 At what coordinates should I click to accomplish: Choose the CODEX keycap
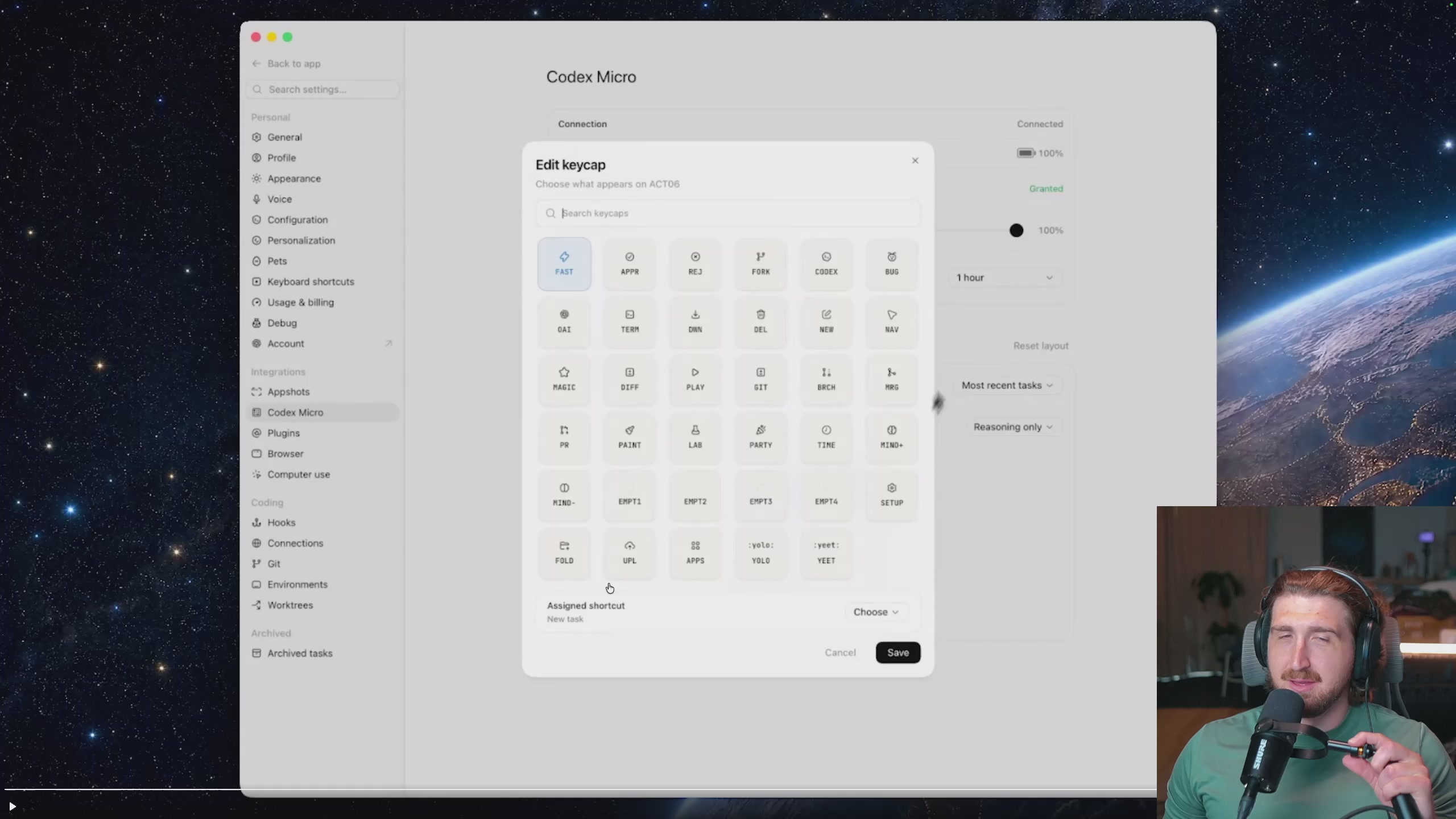click(x=826, y=264)
